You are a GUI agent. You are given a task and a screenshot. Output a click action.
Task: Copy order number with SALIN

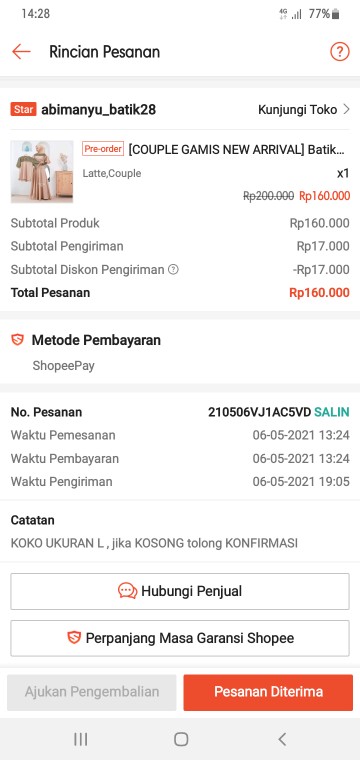pyautogui.click(x=331, y=412)
